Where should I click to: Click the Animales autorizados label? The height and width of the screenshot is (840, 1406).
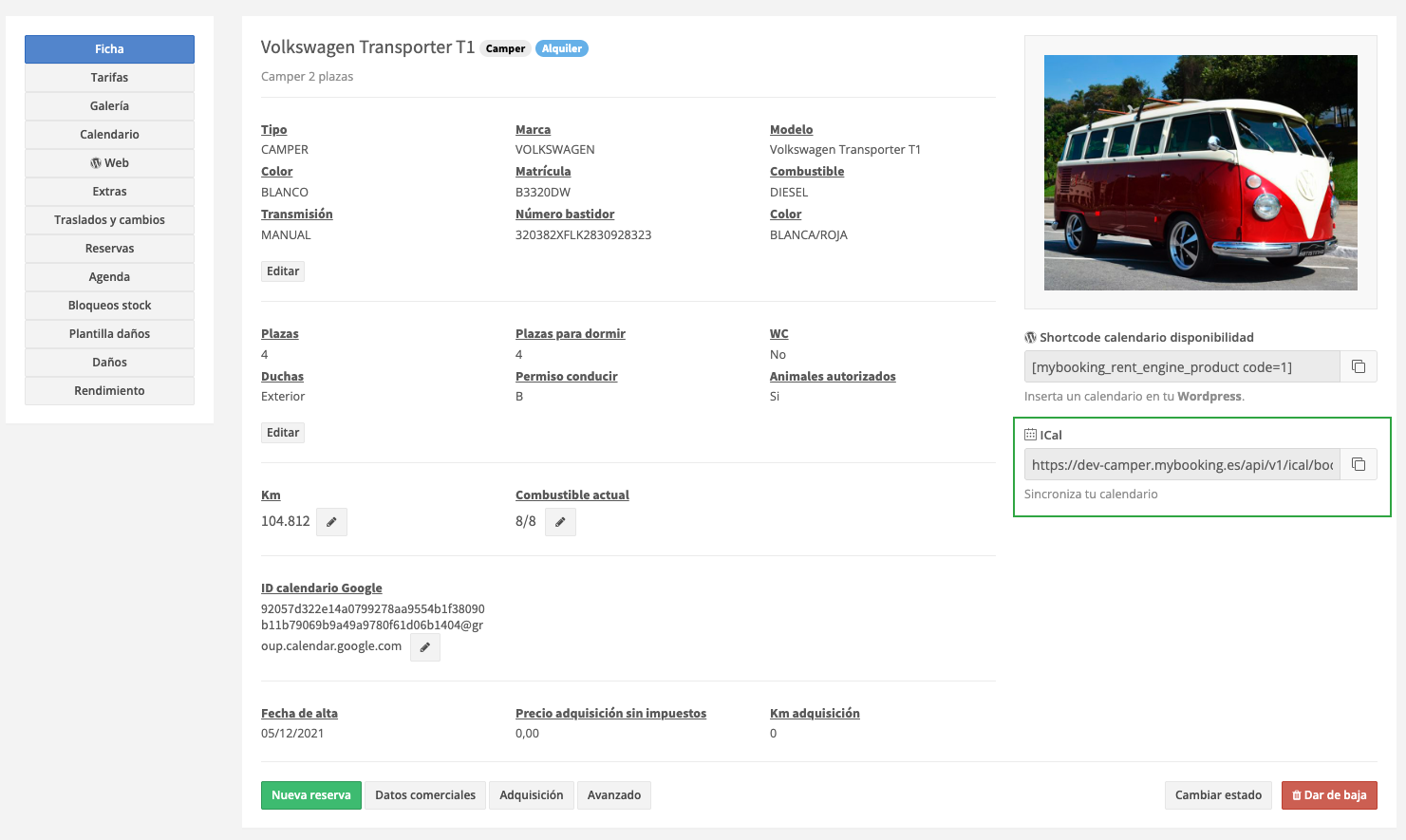833,377
